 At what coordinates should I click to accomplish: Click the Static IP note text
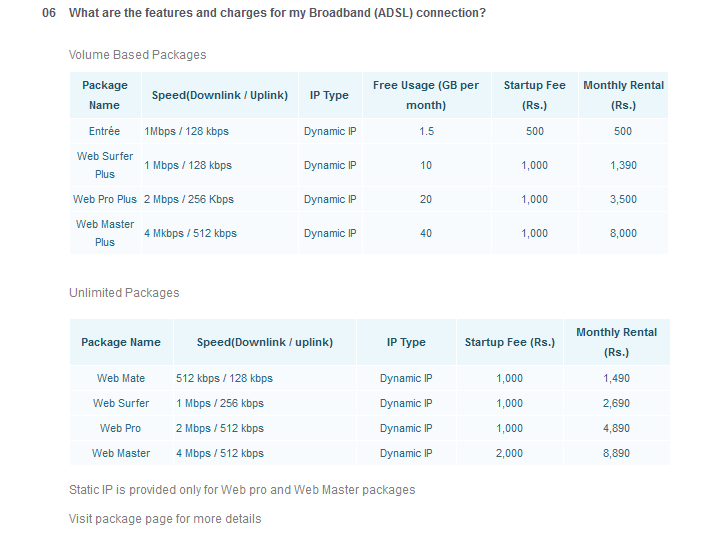click(242, 490)
